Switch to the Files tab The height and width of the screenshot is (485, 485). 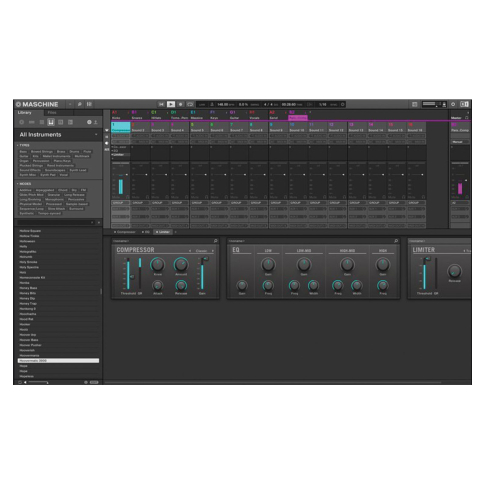point(52,113)
